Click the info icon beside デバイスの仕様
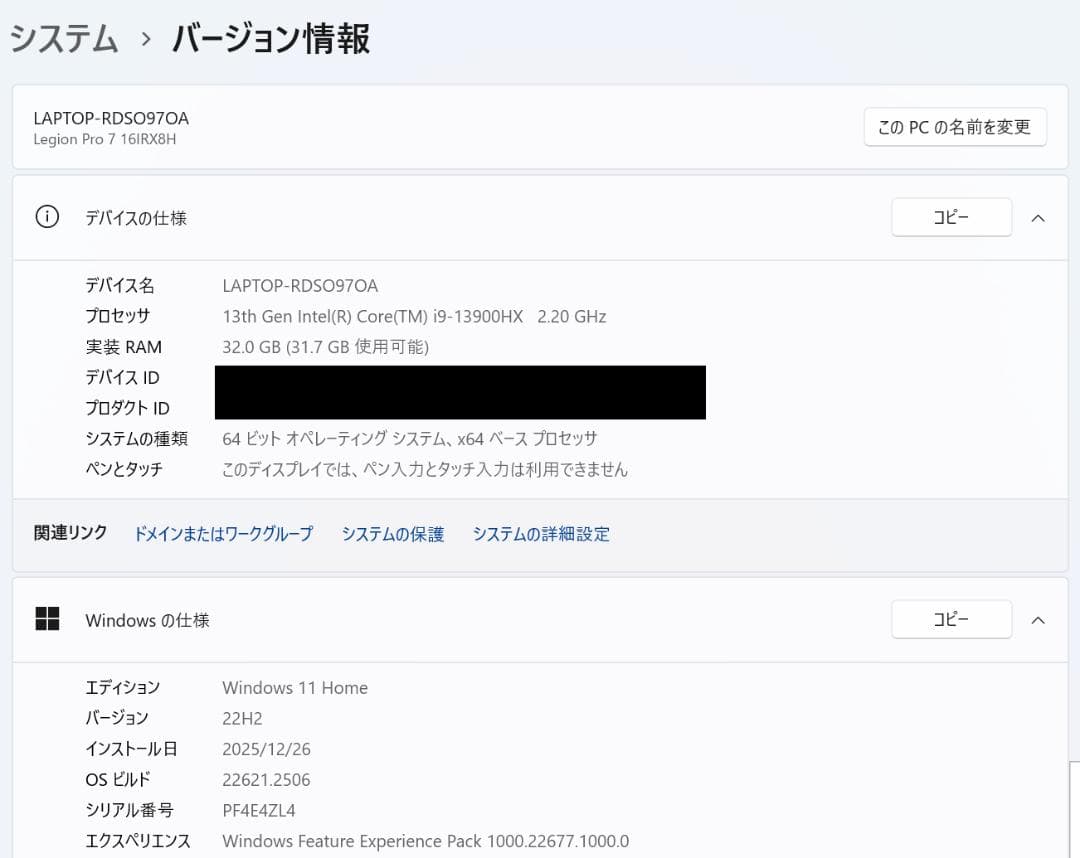This screenshot has height=858, width=1080. click(x=46, y=217)
